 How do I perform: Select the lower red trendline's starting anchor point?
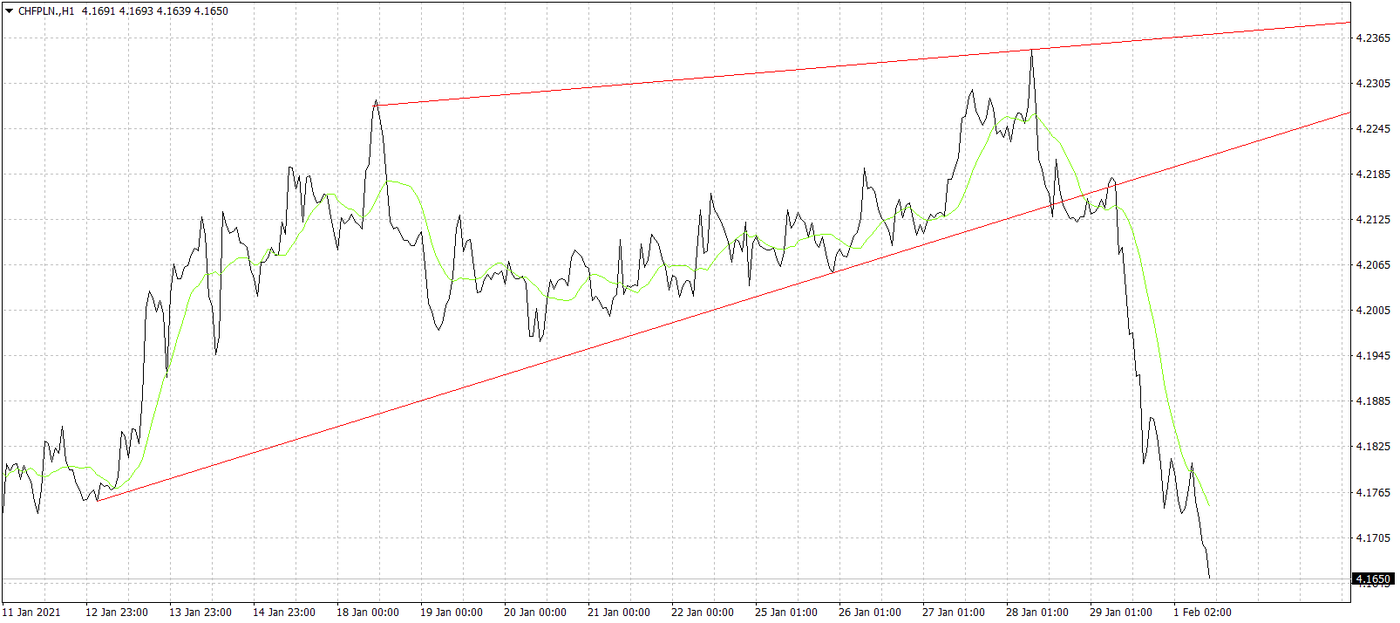tap(97, 499)
